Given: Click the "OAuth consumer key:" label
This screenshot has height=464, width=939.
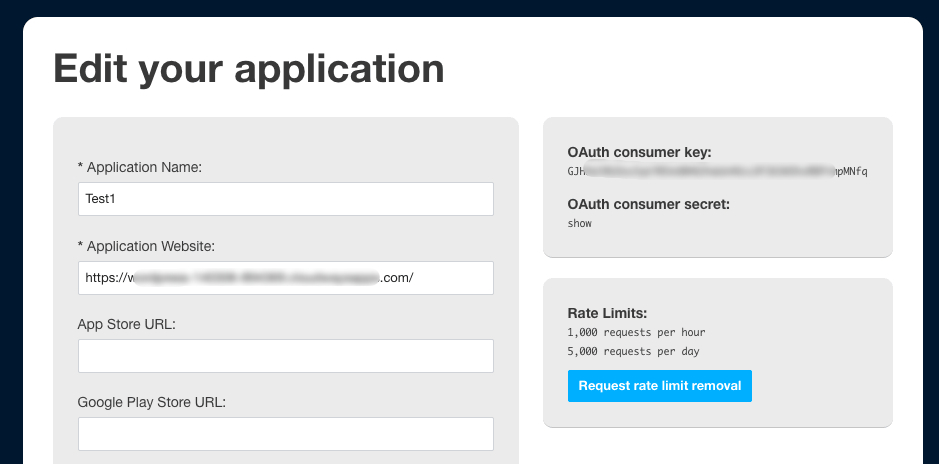Looking at the screenshot, I should [640, 153].
